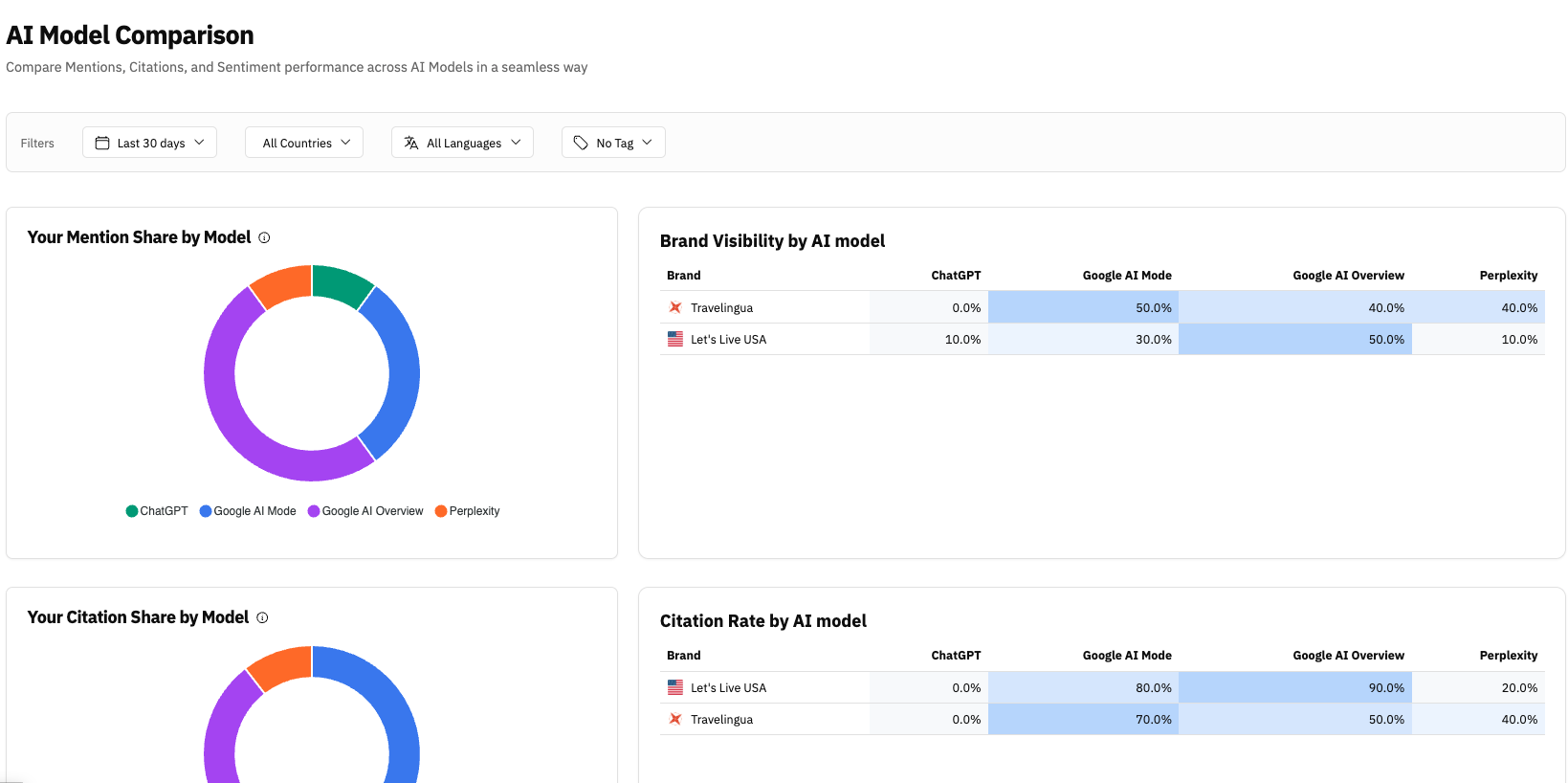1568x783 pixels.
Task: Click the info icon beside Mention Share title
Action: click(x=264, y=238)
